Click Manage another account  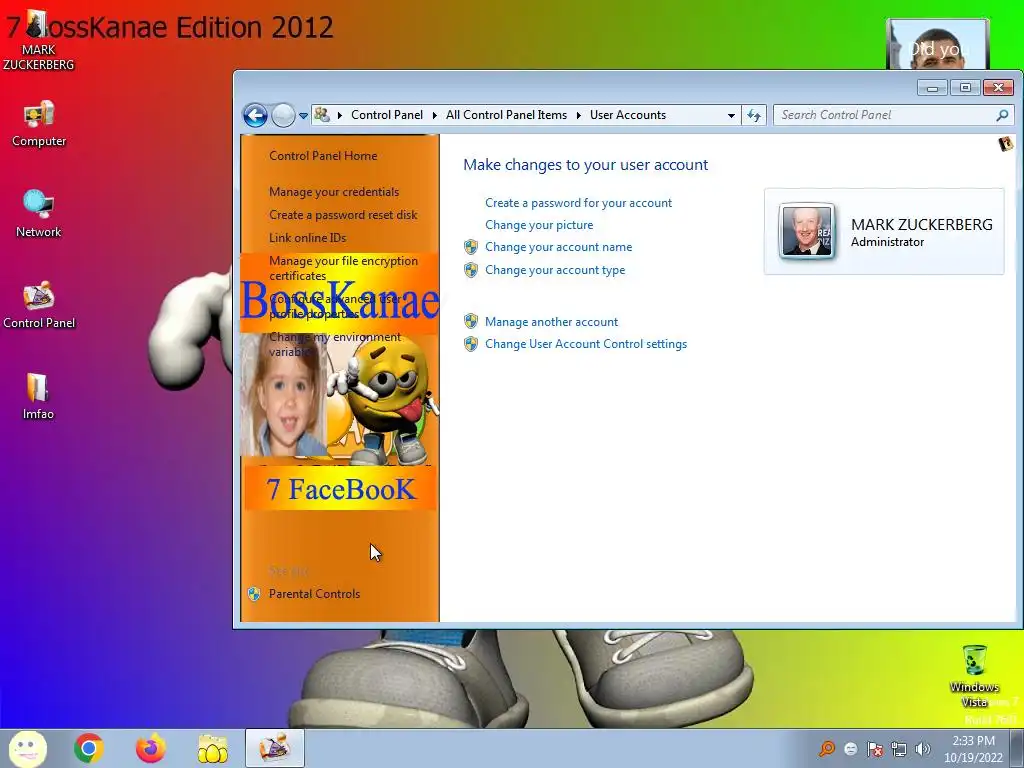click(551, 321)
